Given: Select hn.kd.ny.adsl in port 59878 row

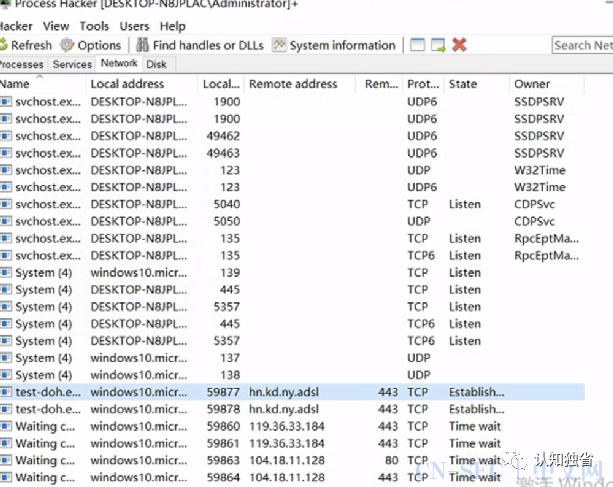Looking at the screenshot, I should [284, 409].
